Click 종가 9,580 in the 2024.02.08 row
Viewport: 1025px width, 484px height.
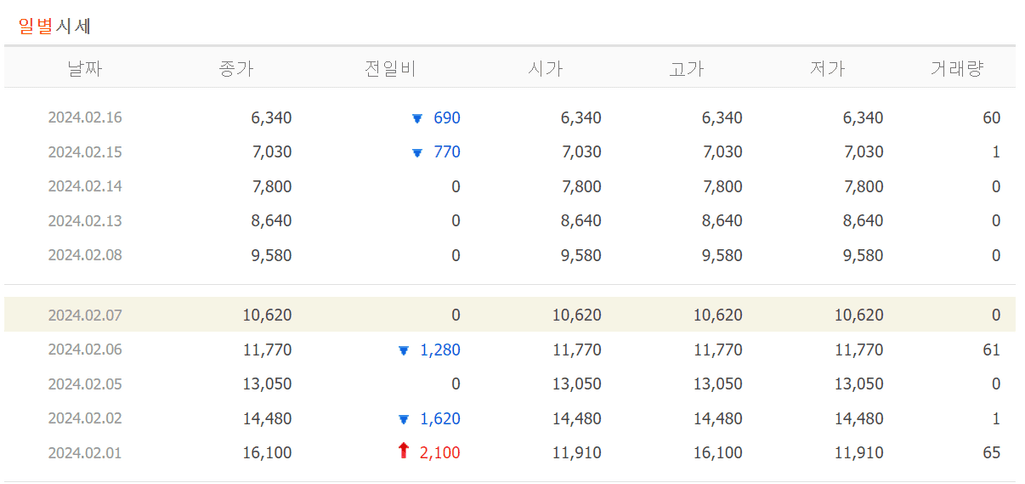271,254
